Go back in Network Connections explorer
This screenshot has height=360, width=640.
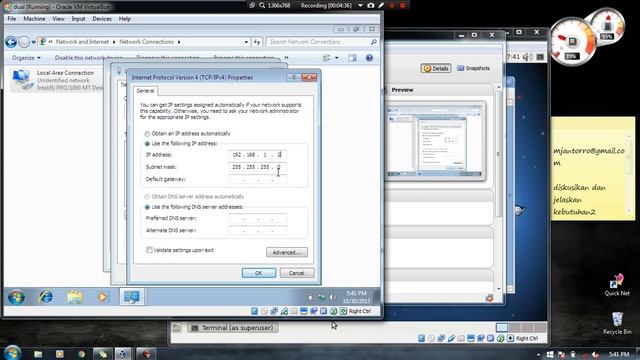(11, 42)
